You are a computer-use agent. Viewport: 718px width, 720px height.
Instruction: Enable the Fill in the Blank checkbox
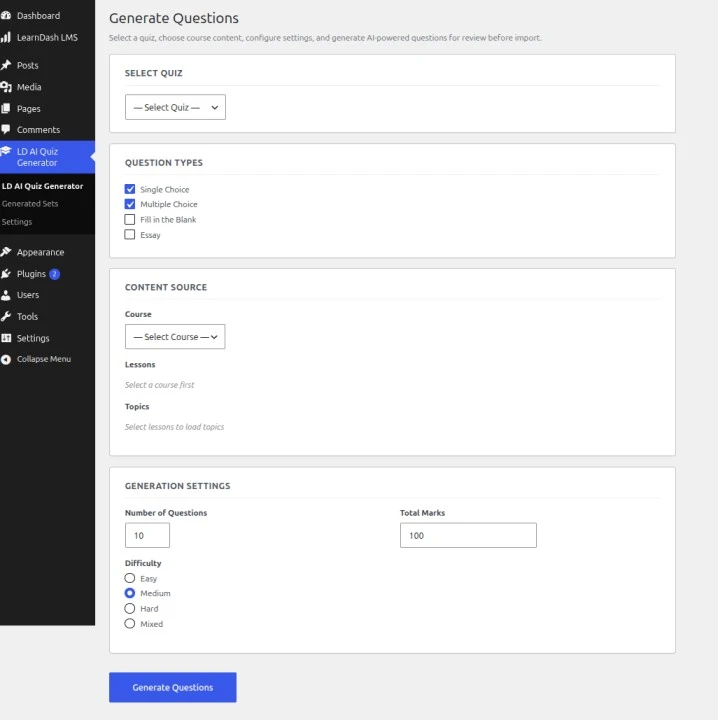pyautogui.click(x=130, y=219)
